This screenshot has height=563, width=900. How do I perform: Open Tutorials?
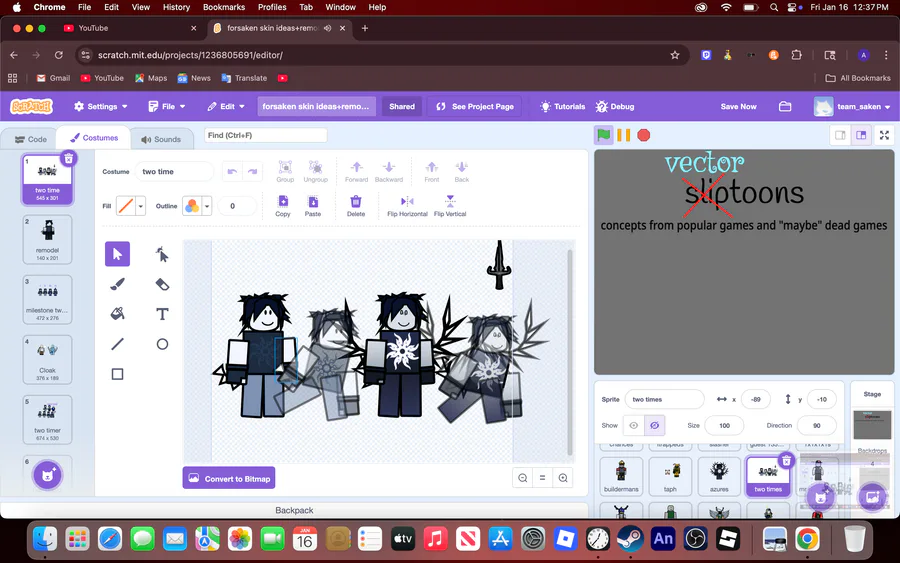pyautogui.click(x=562, y=107)
